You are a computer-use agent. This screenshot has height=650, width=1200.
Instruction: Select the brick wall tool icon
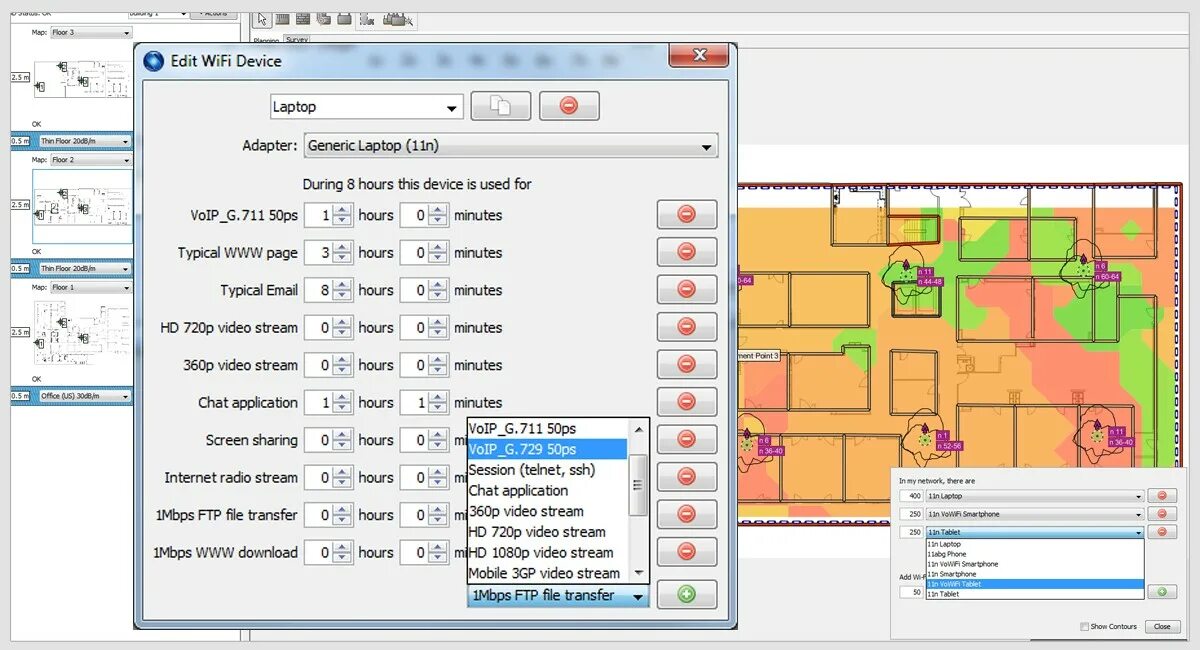(303, 19)
